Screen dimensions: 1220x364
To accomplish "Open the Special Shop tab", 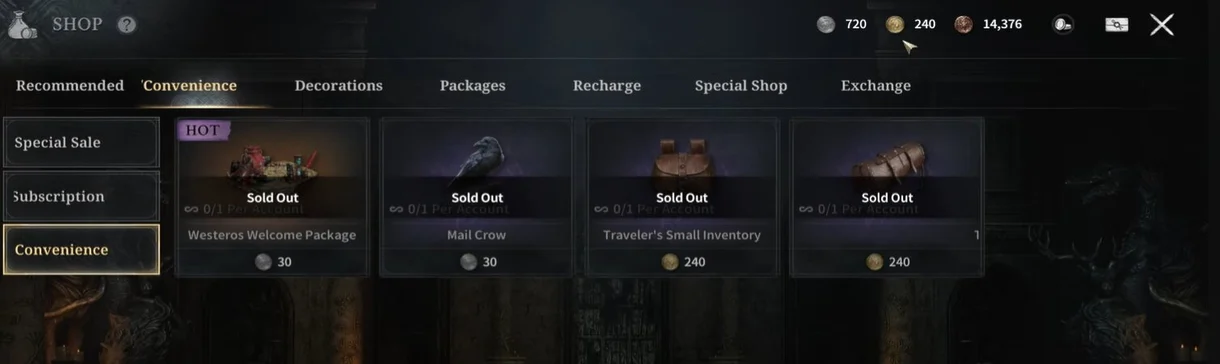I will [x=741, y=86].
